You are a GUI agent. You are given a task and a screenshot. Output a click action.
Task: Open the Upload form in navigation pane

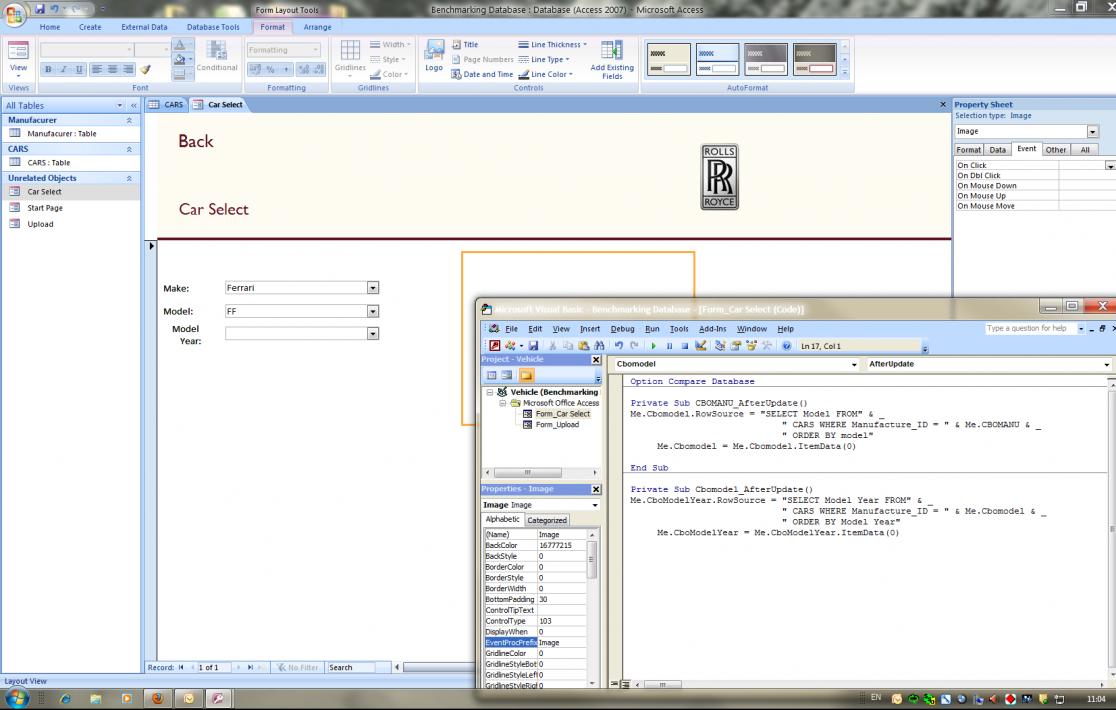41,224
